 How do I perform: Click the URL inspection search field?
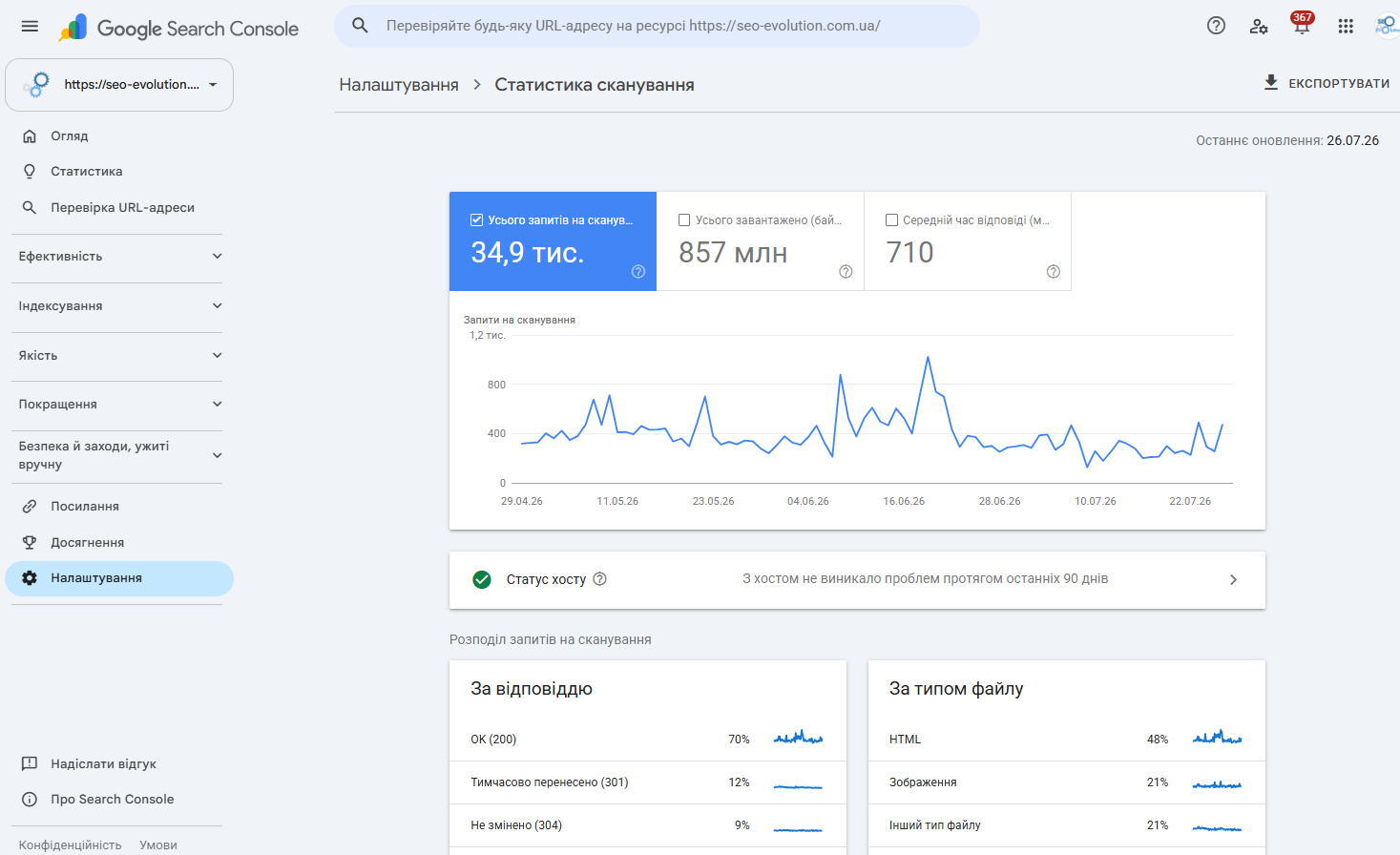(x=657, y=26)
